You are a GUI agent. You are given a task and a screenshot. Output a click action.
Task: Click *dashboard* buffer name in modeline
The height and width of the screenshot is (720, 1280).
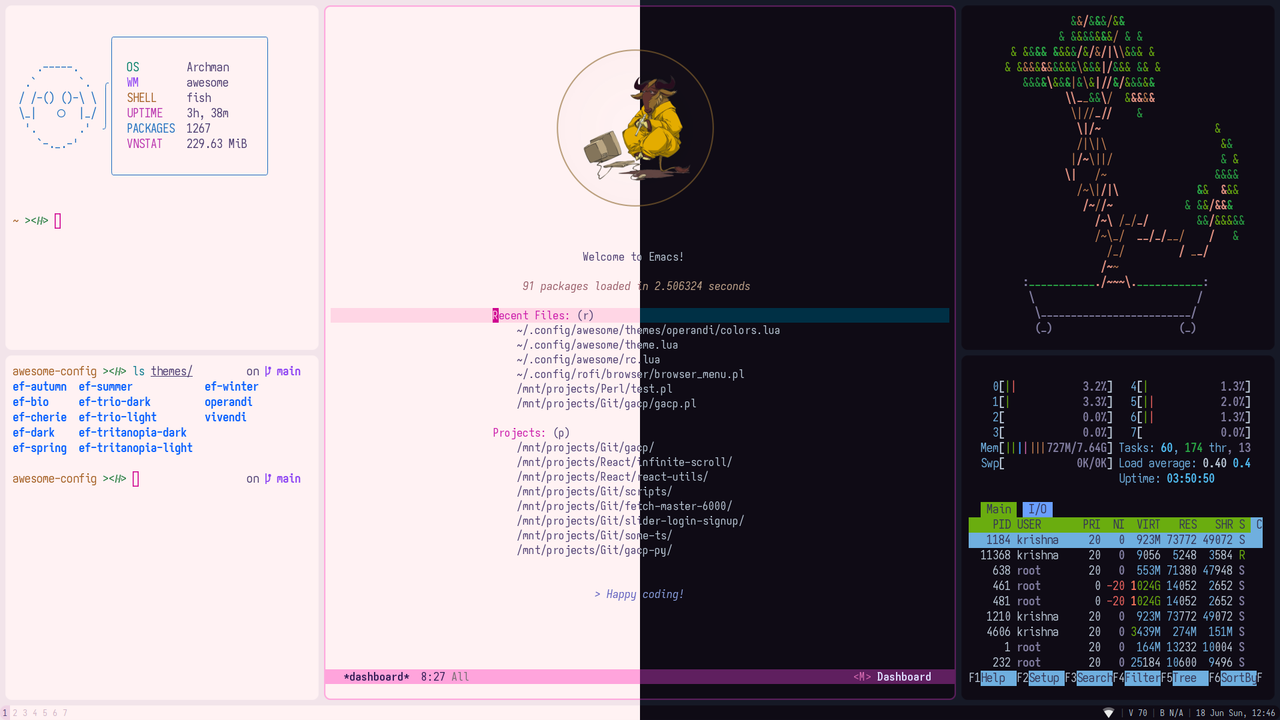[376, 677]
